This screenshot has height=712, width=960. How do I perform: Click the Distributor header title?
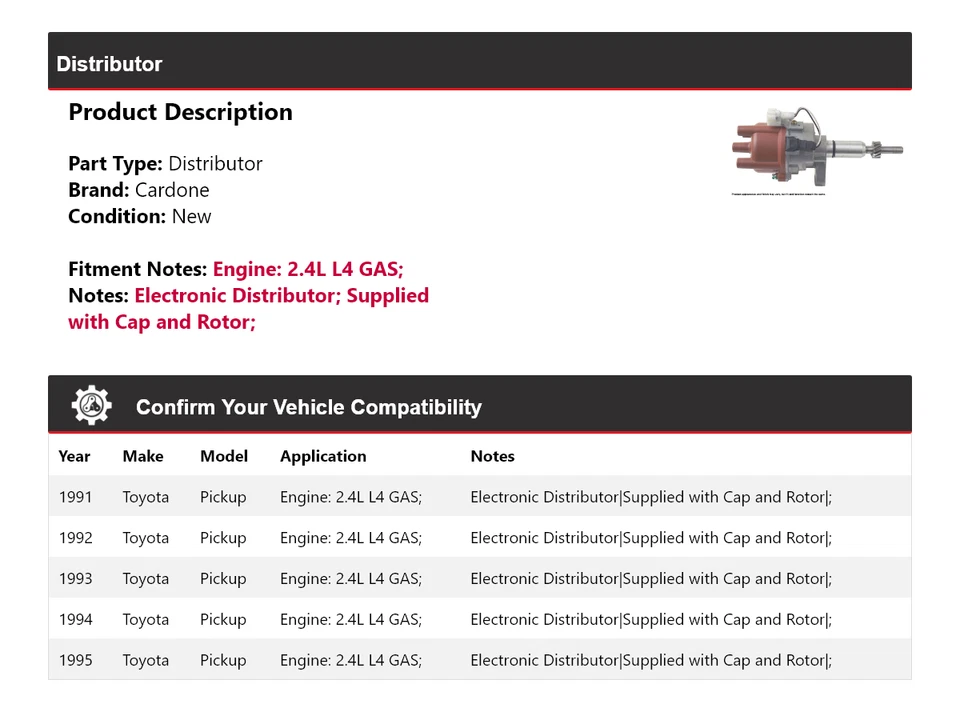(x=109, y=64)
